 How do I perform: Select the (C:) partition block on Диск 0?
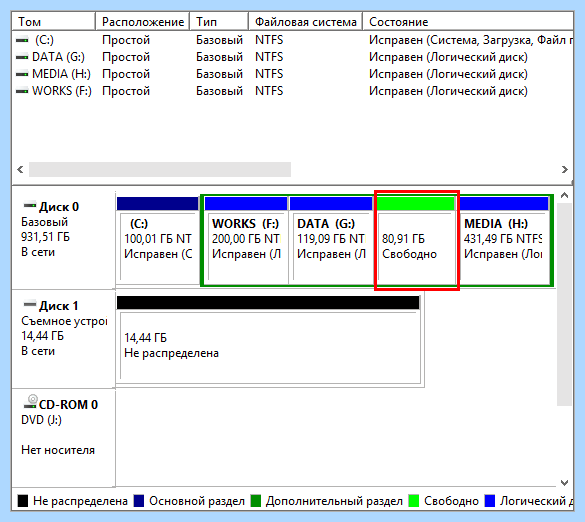[x=157, y=241]
